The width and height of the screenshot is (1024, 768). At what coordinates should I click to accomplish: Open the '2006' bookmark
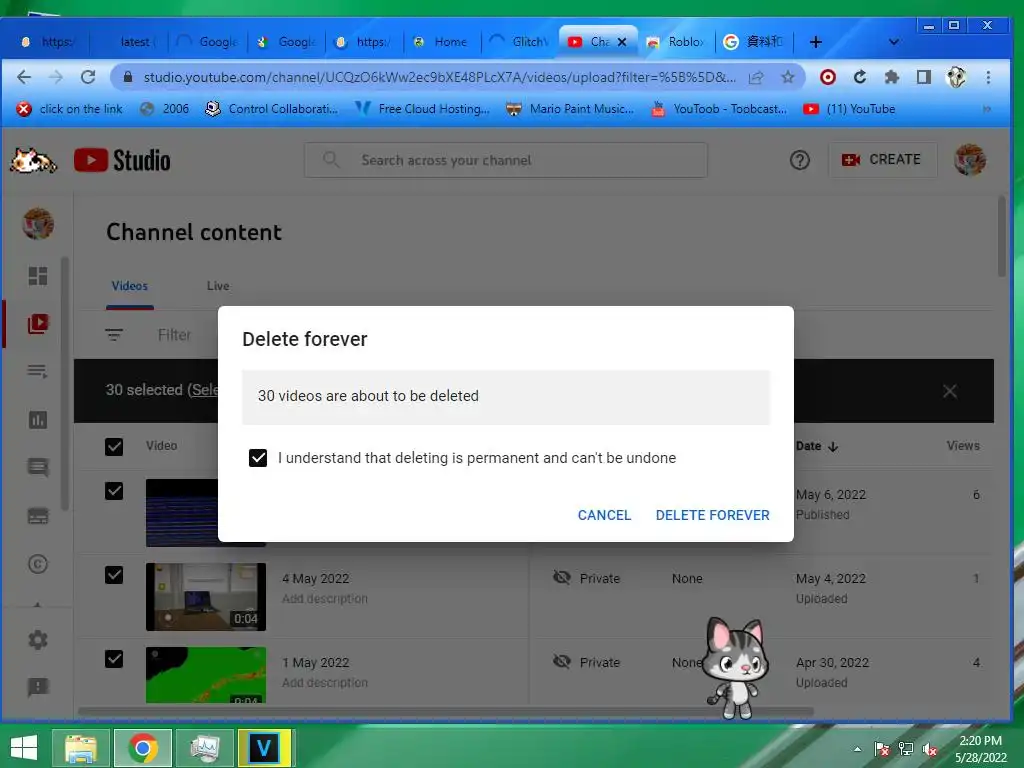tap(165, 109)
